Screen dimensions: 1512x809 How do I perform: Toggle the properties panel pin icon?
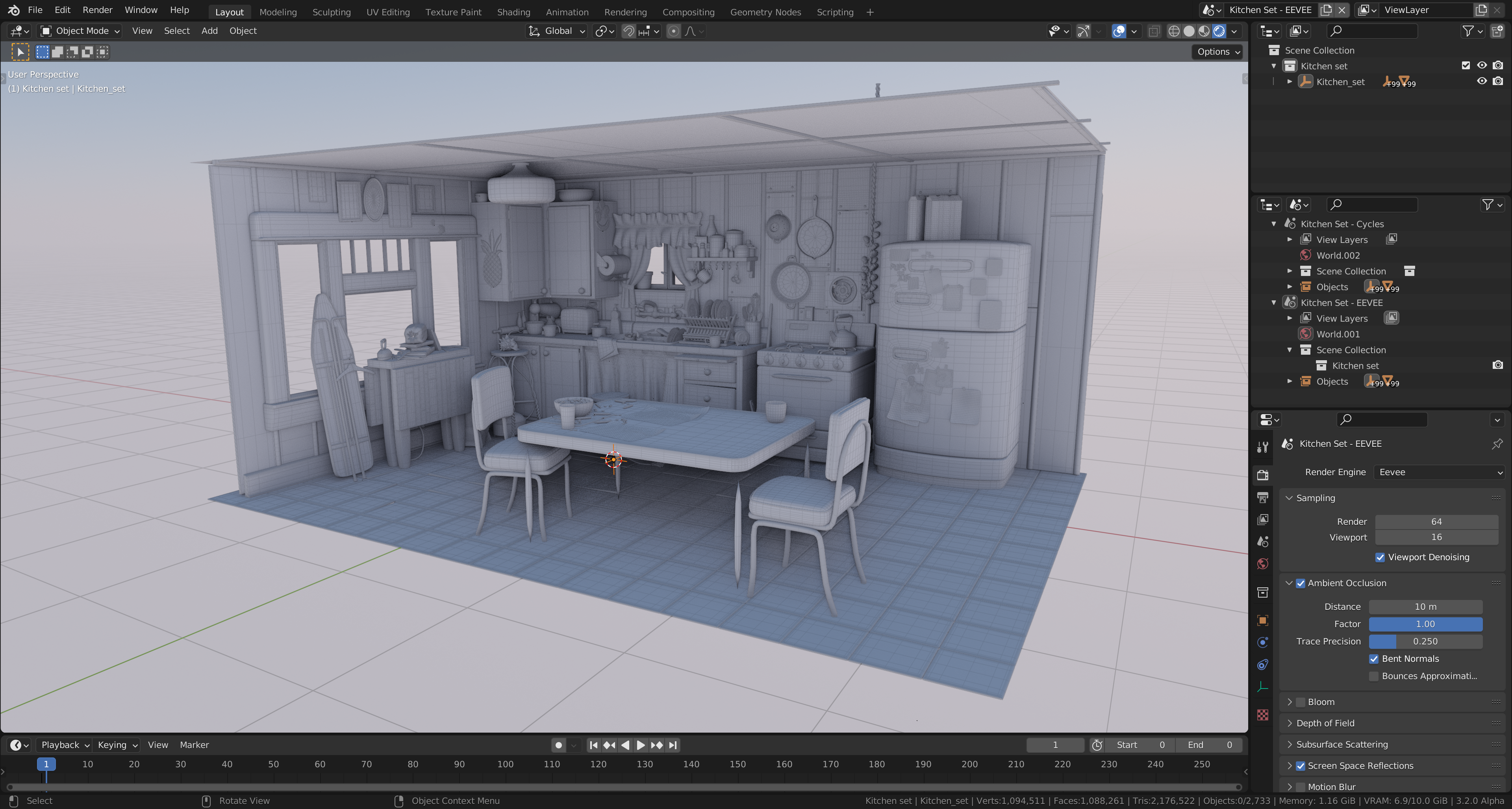(x=1497, y=444)
